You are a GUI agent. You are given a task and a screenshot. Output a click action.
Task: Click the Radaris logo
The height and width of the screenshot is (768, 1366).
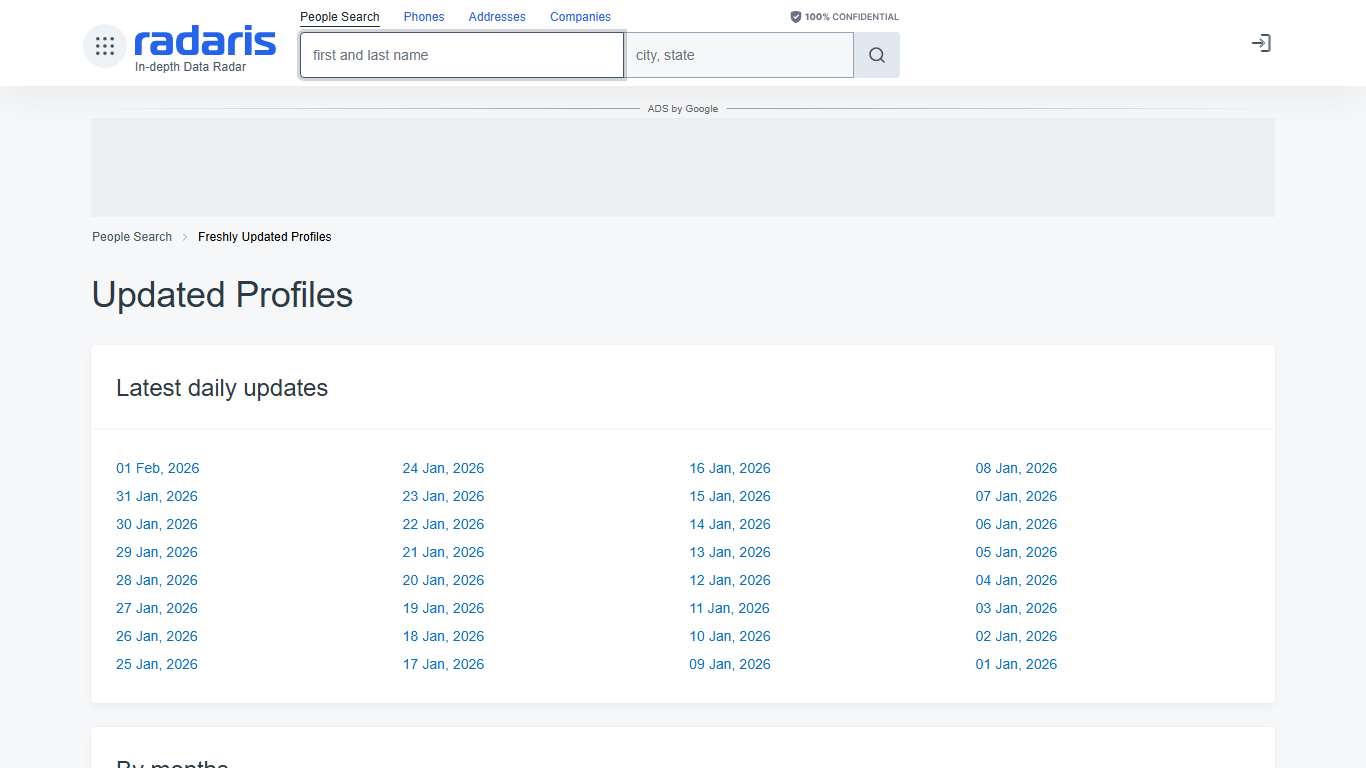pos(204,41)
